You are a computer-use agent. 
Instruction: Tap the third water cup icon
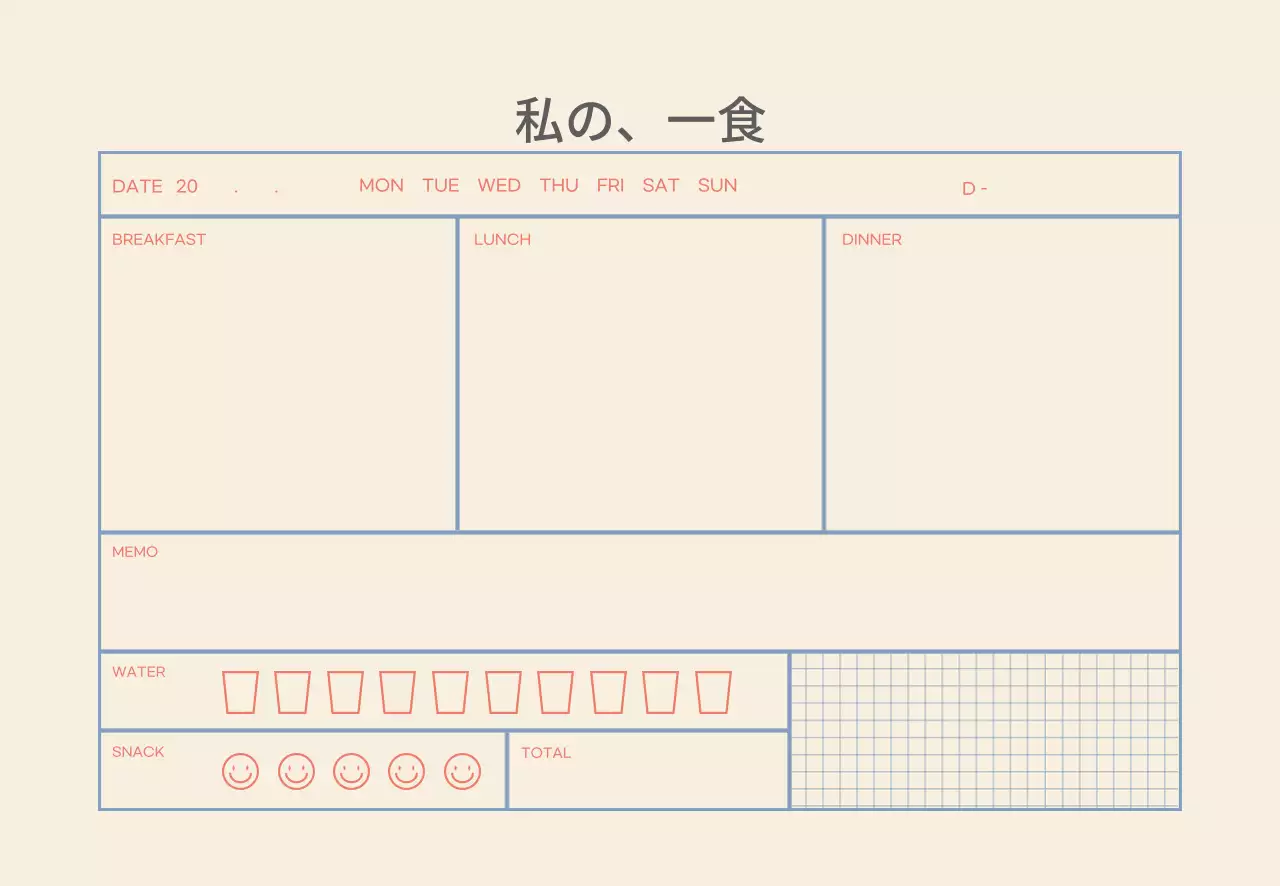point(345,692)
